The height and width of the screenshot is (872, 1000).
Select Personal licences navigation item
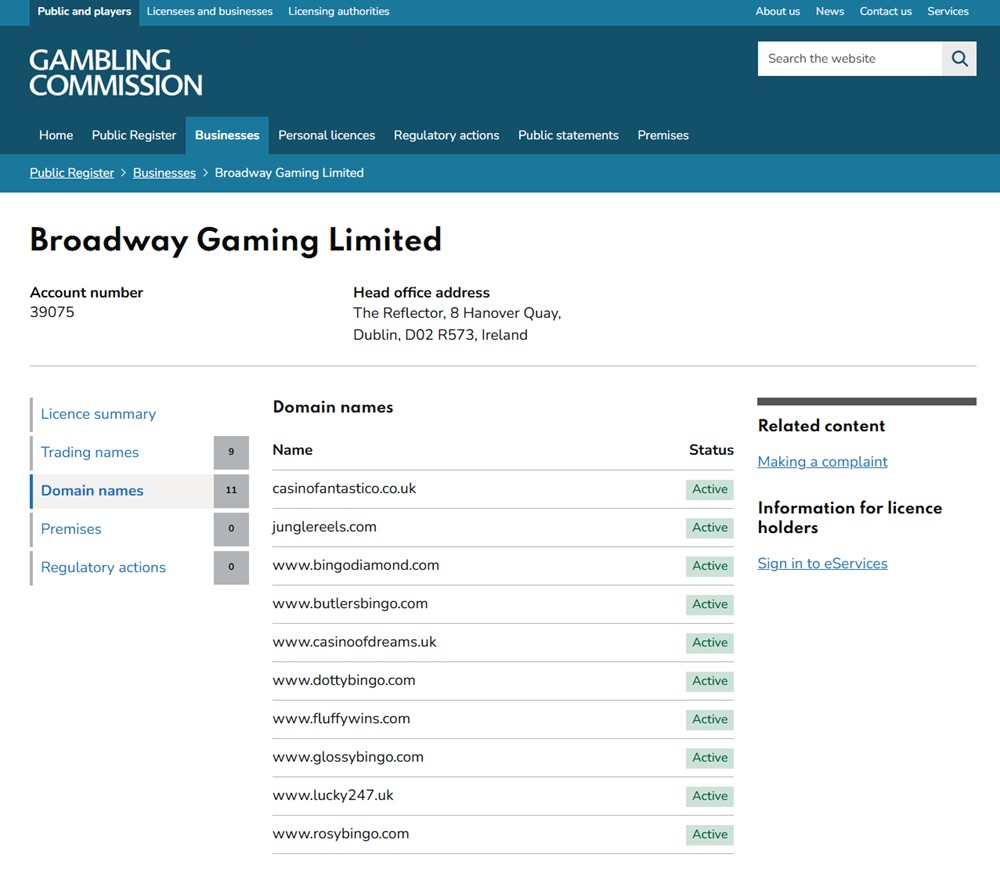pyautogui.click(x=327, y=135)
